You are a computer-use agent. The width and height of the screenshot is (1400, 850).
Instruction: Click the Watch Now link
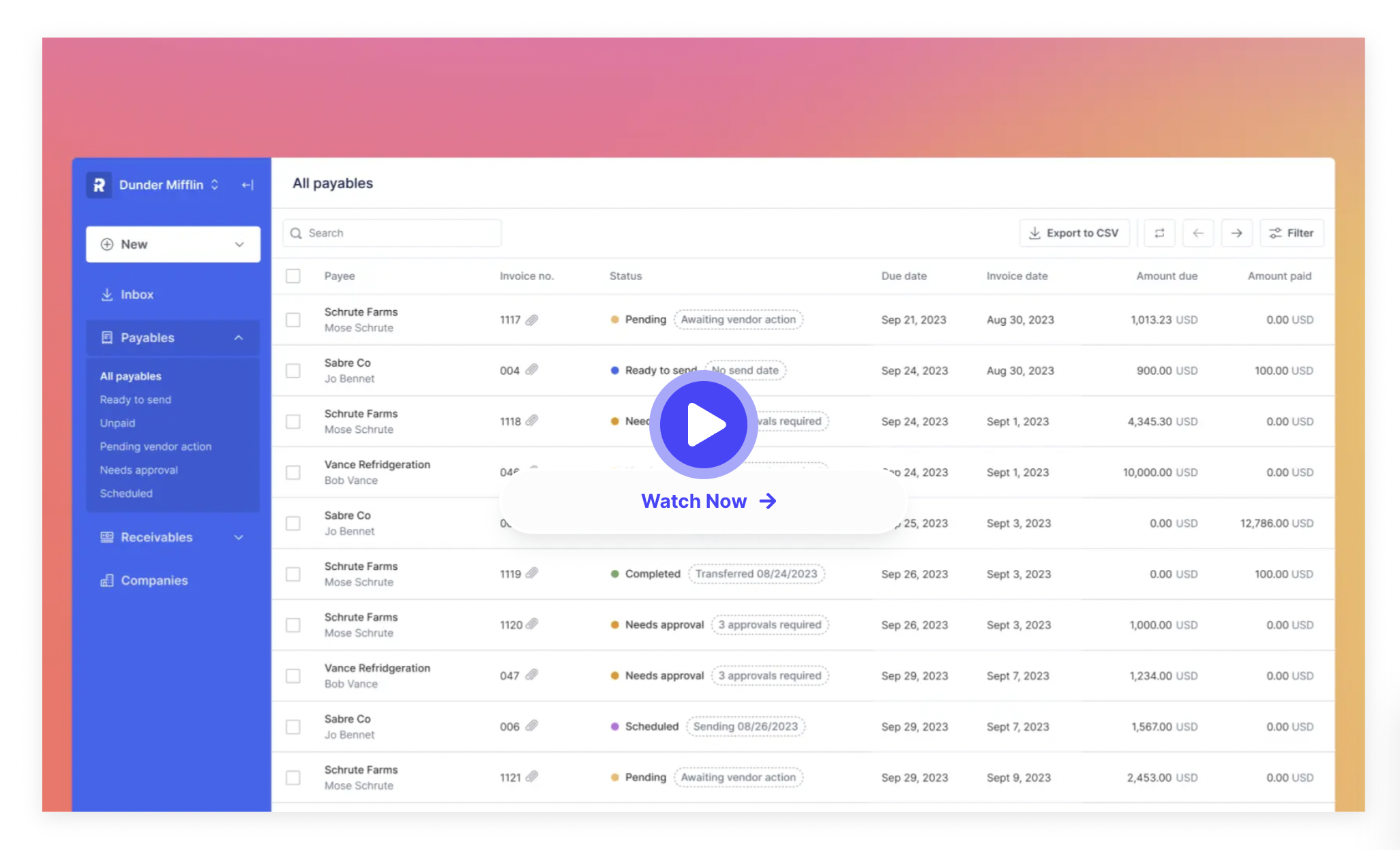(x=708, y=500)
